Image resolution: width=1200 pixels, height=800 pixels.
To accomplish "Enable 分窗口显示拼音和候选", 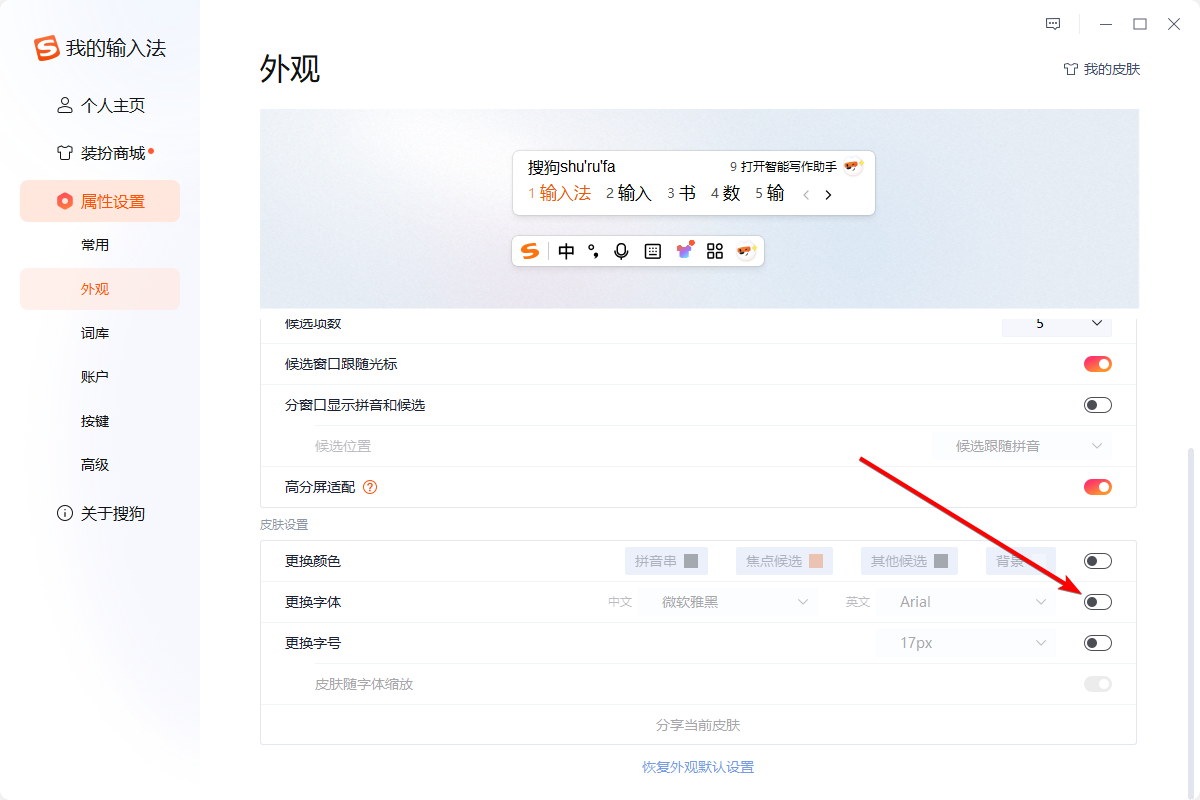I will [1097, 404].
